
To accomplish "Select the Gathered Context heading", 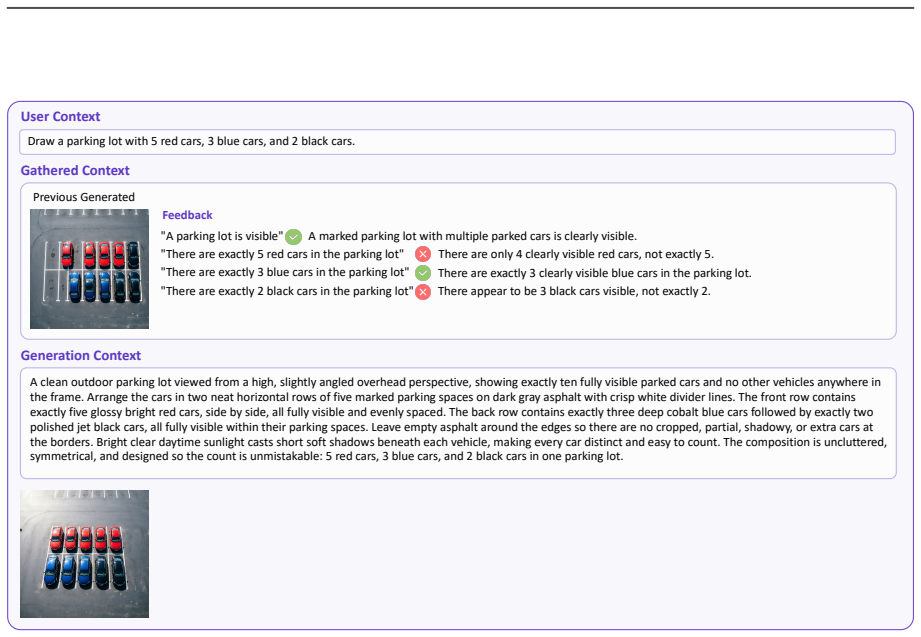I will coord(75,170).
